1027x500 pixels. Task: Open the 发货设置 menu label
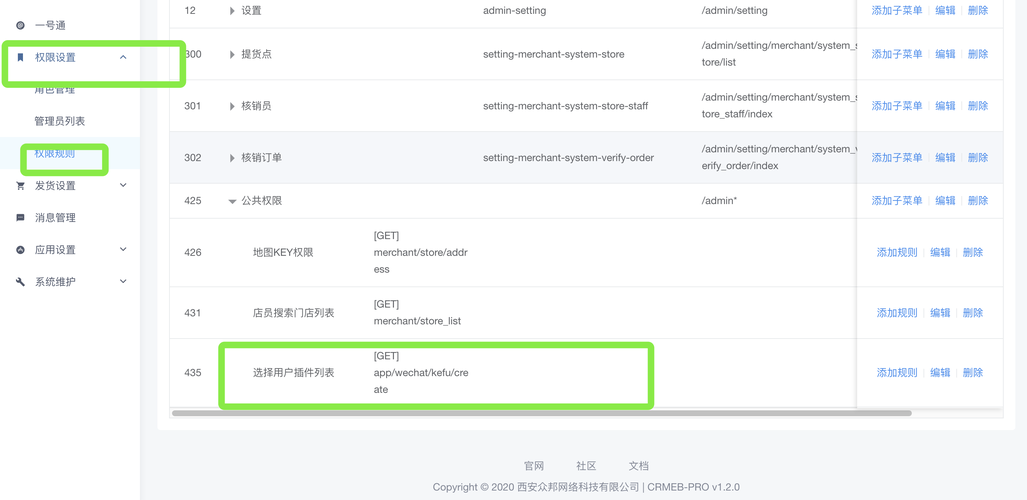tap(55, 185)
